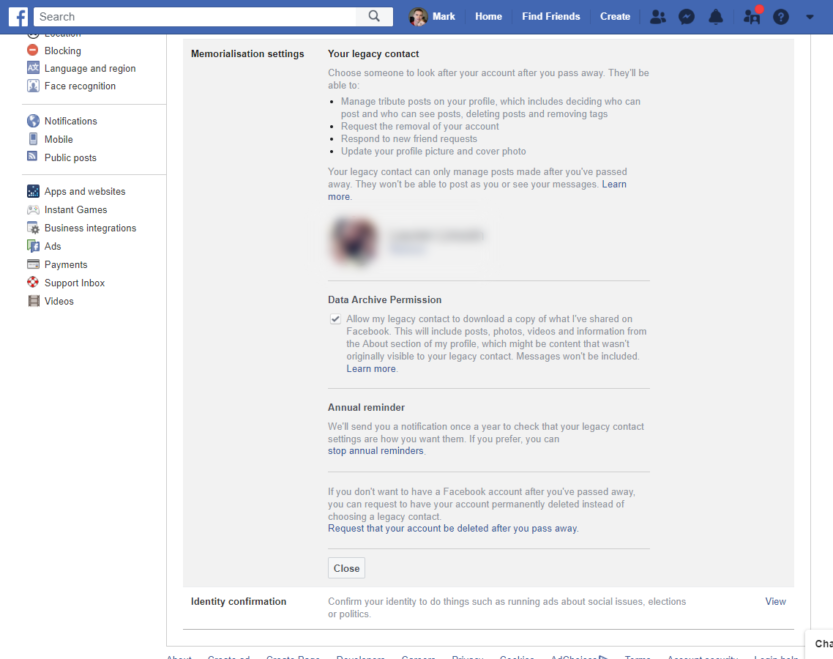833x659 pixels.
Task: Open the Messenger icon
Action: (686, 17)
